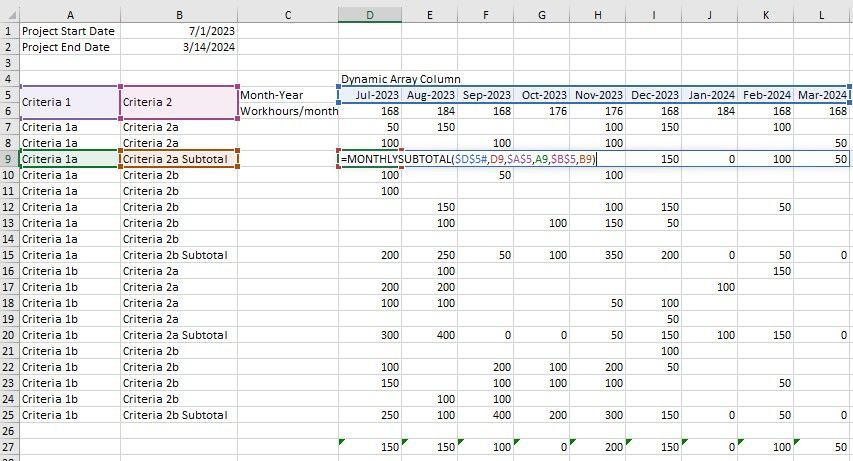
Task: Click the Aug-2023 header cell
Action: [430, 95]
